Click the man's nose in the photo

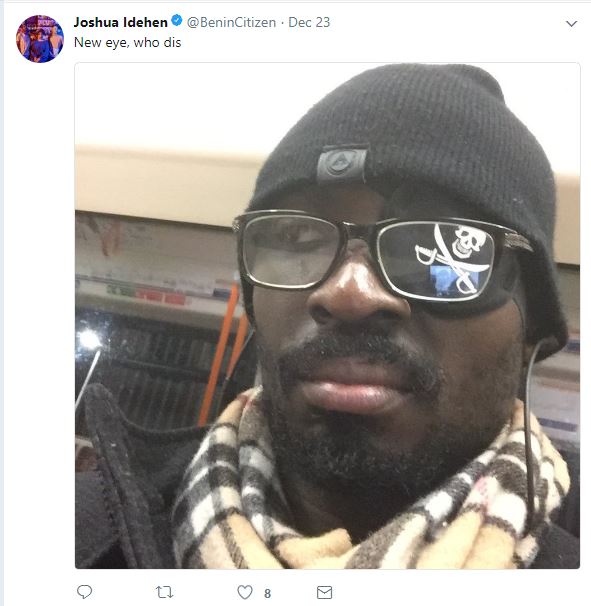tap(356, 292)
